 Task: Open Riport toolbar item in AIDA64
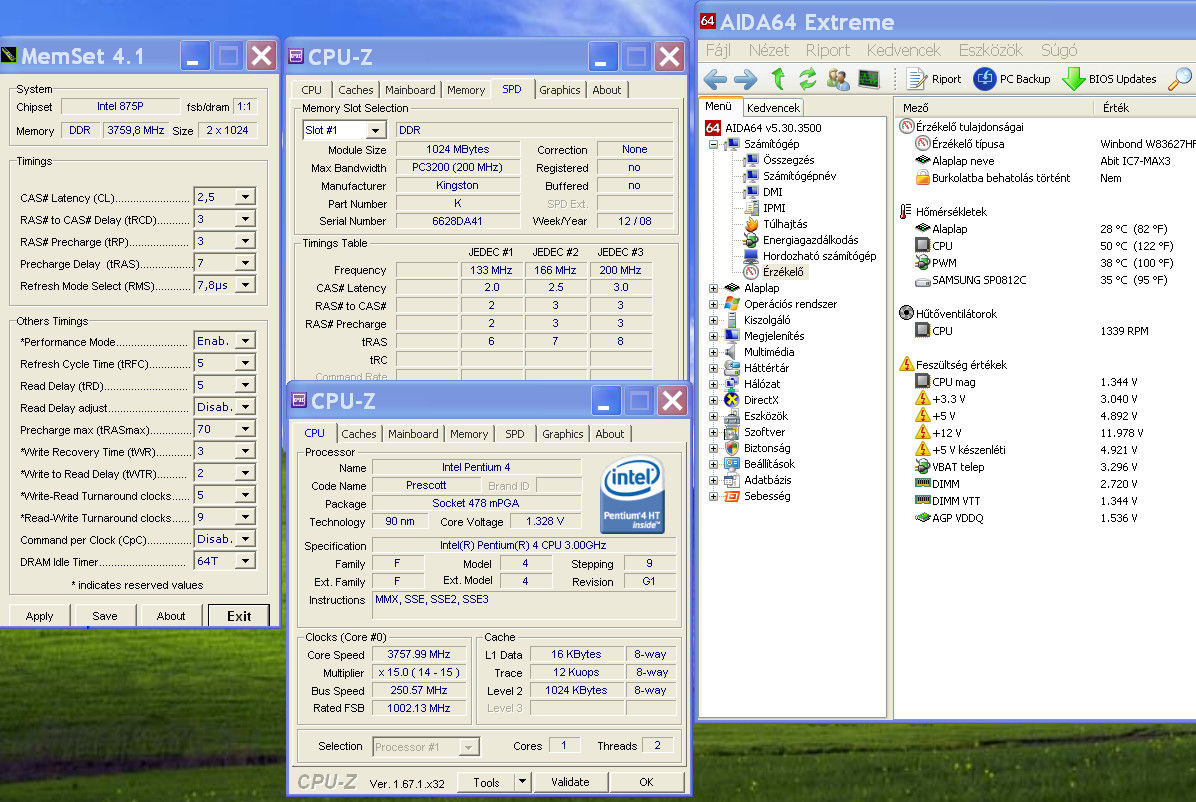[x=934, y=79]
